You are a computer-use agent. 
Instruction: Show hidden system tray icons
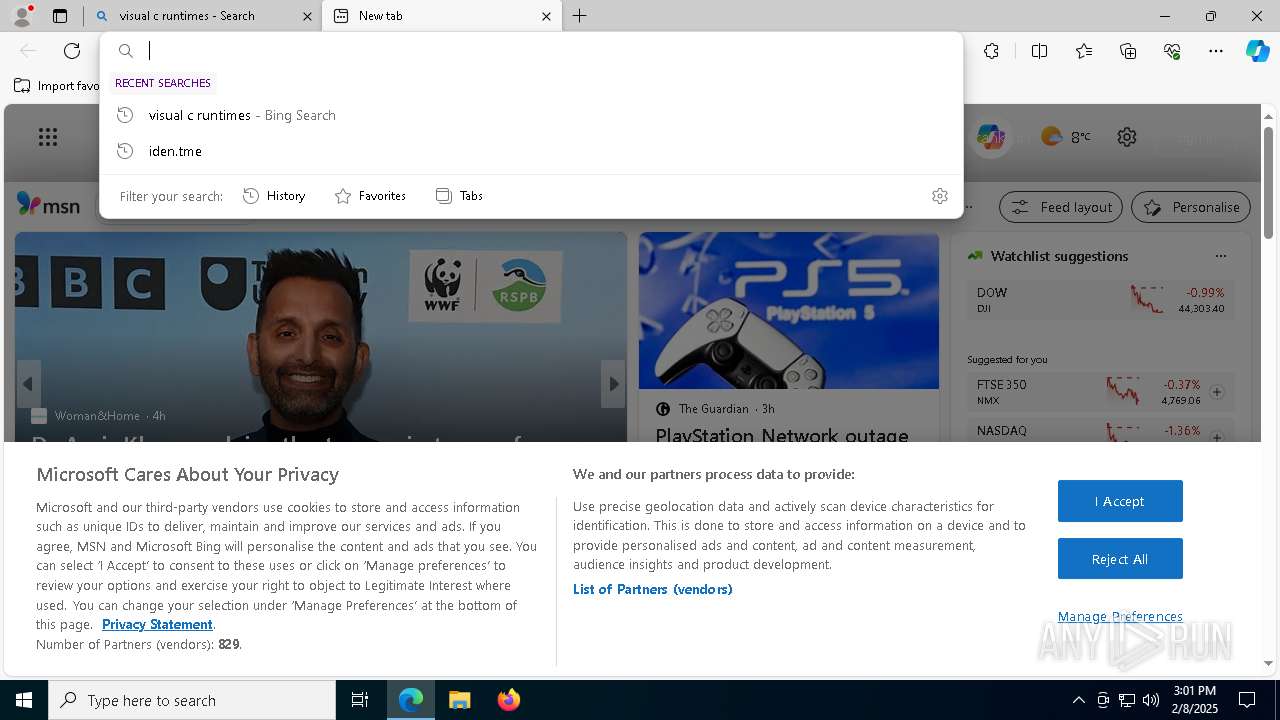click(x=1078, y=700)
